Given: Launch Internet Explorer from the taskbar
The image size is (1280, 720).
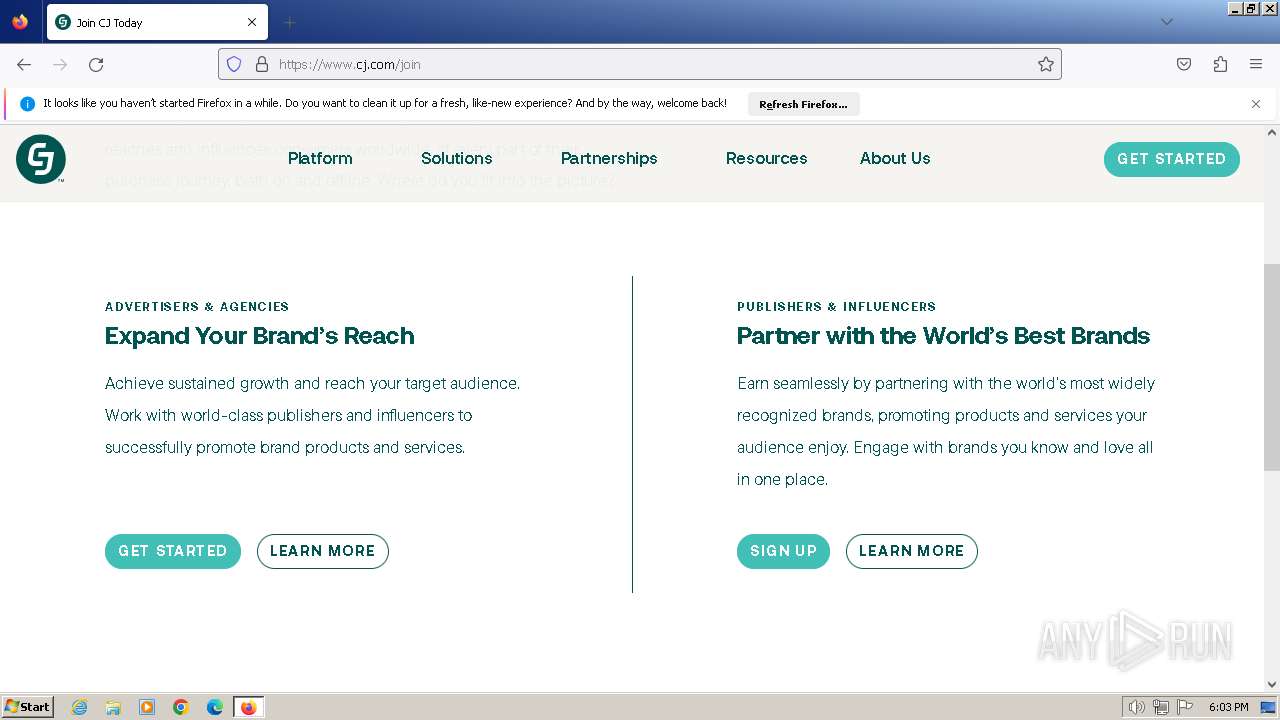Looking at the screenshot, I should 80,707.
